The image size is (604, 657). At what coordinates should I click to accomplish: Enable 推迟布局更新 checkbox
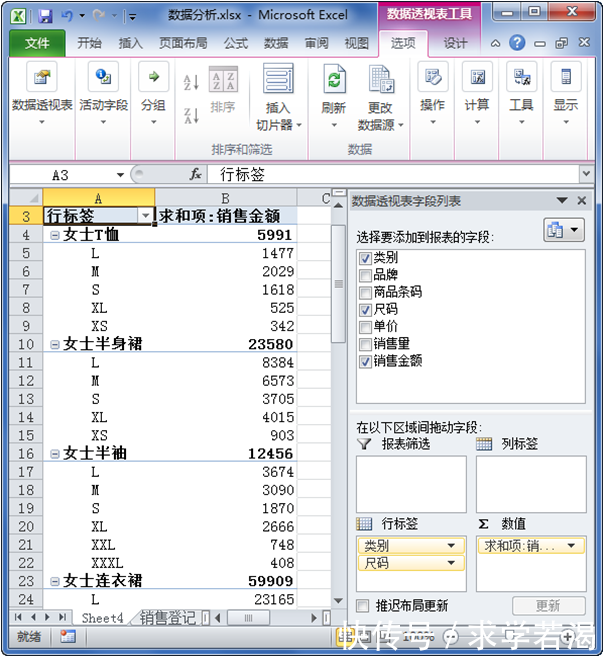point(362,605)
